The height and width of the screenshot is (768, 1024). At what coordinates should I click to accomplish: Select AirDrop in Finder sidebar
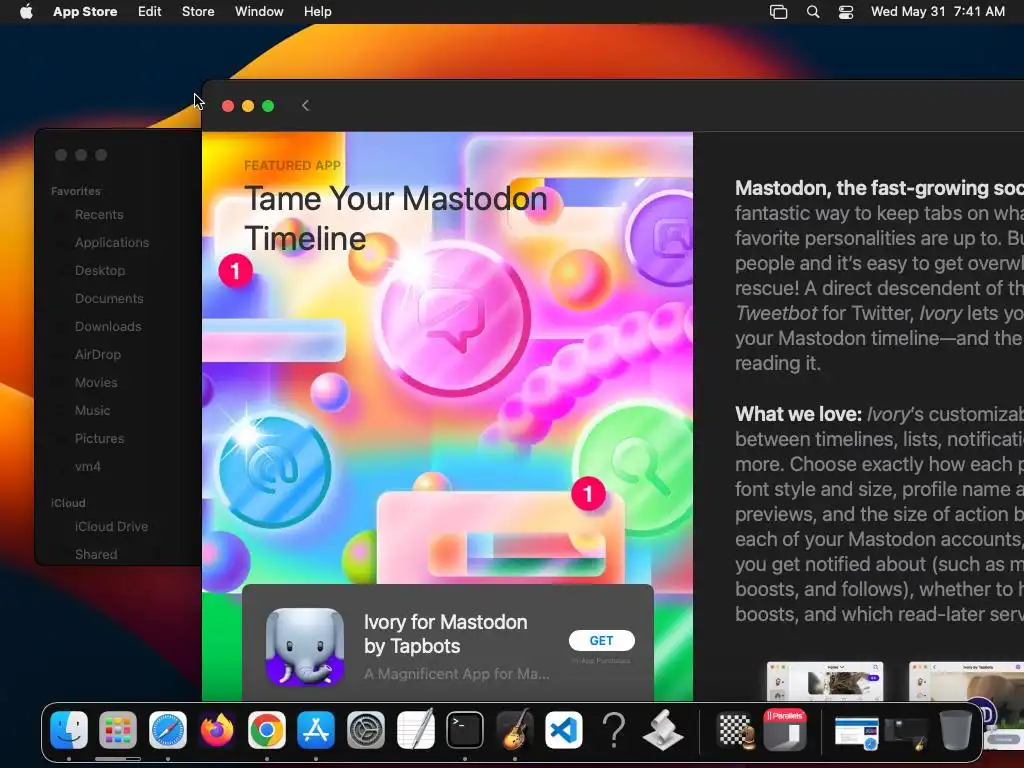tap(97, 355)
